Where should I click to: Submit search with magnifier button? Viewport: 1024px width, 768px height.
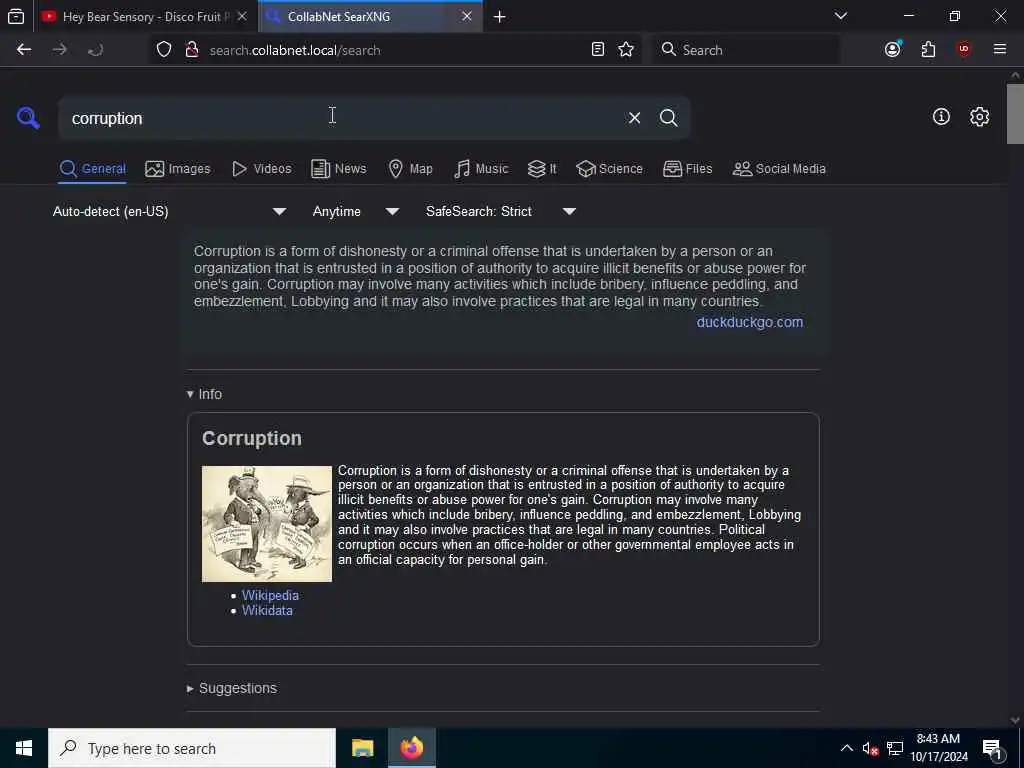point(668,118)
